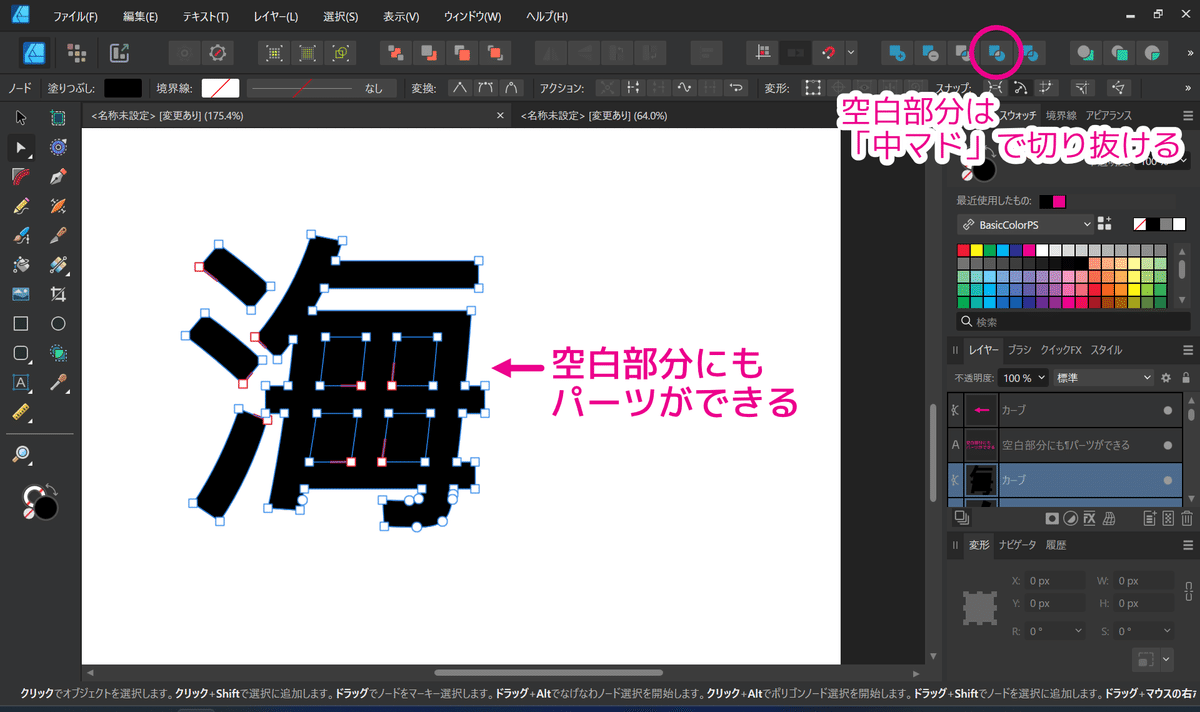Click the X position field
The image size is (1200, 712).
tap(1055, 580)
